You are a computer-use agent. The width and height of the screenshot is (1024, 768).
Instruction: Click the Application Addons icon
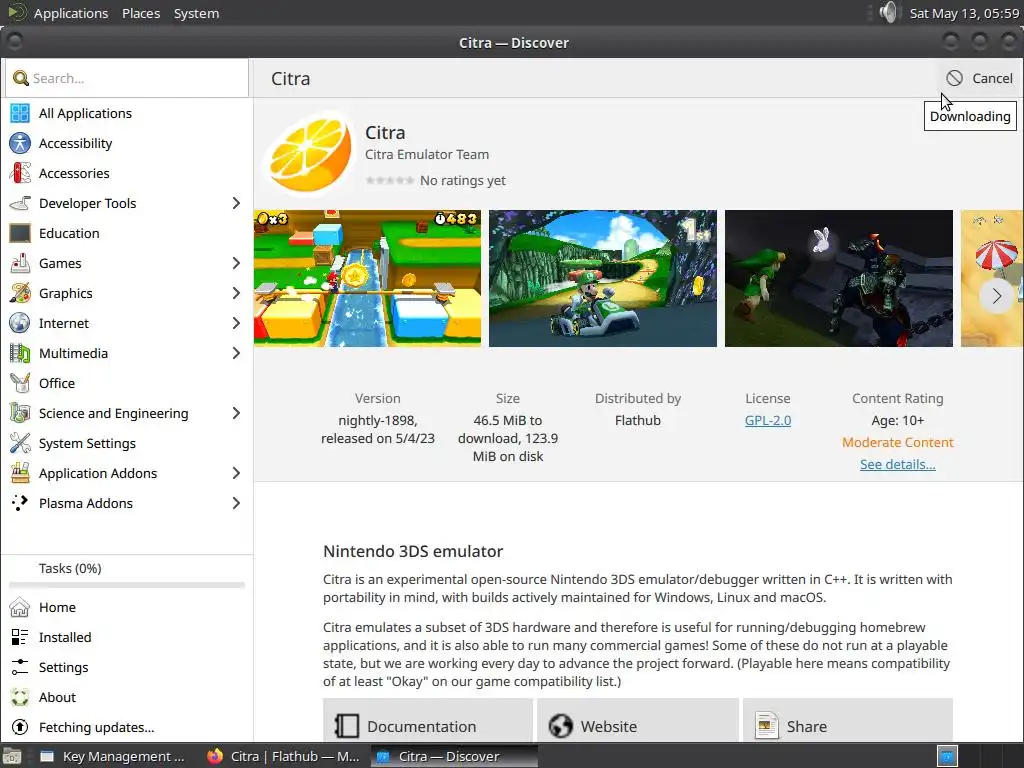[20, 473]
